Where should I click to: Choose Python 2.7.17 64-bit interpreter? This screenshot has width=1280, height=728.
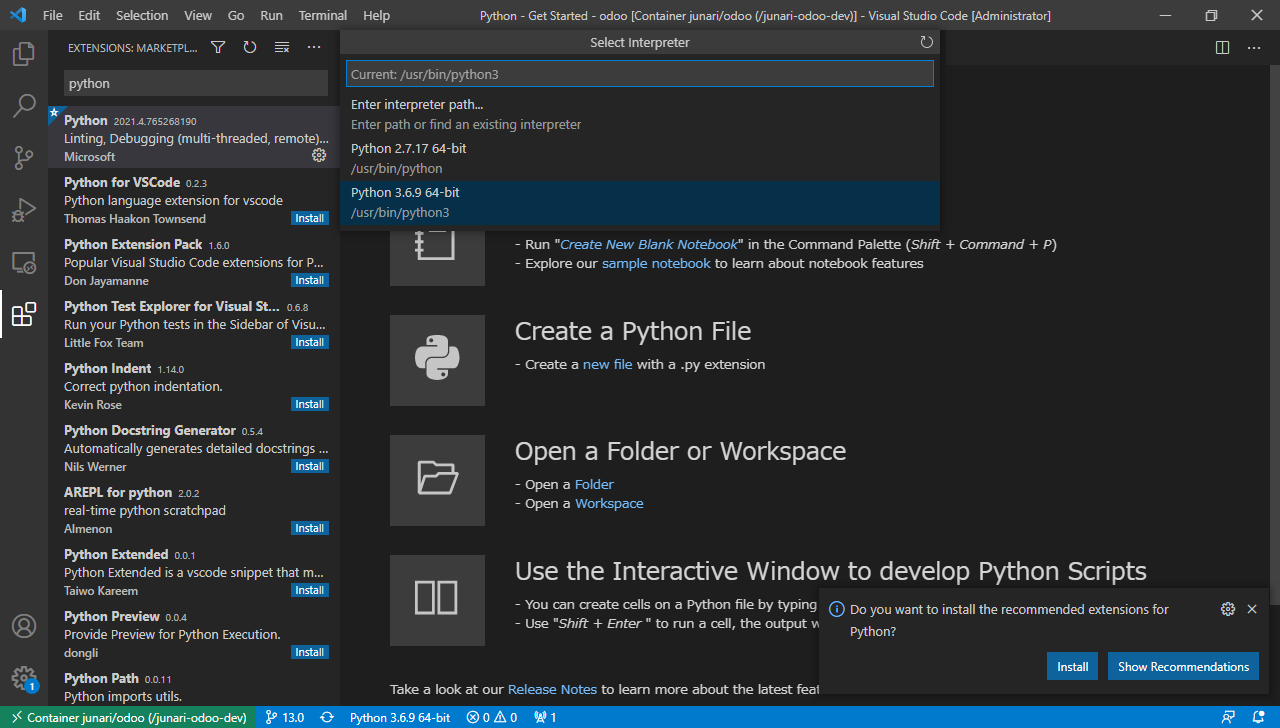tap(640, 158)
